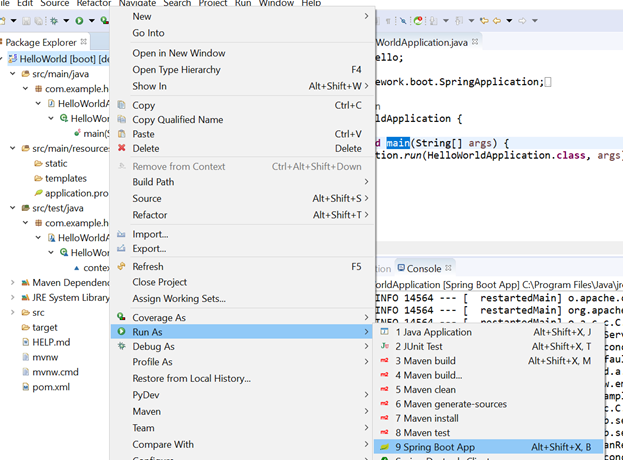Choose Copy Qualified Name
Viewport: 623px width, 460px height.
point(242,120)
